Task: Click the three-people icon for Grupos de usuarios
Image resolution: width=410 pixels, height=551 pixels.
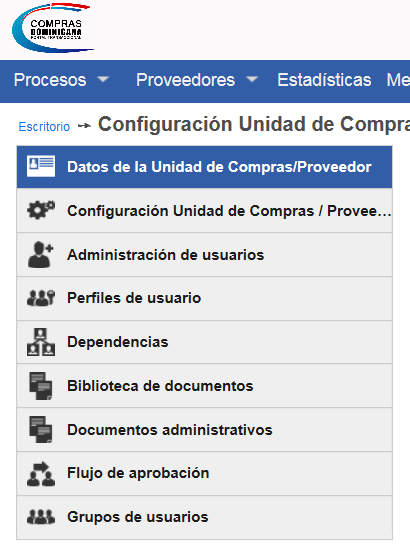Action: (x=41, y=517)
